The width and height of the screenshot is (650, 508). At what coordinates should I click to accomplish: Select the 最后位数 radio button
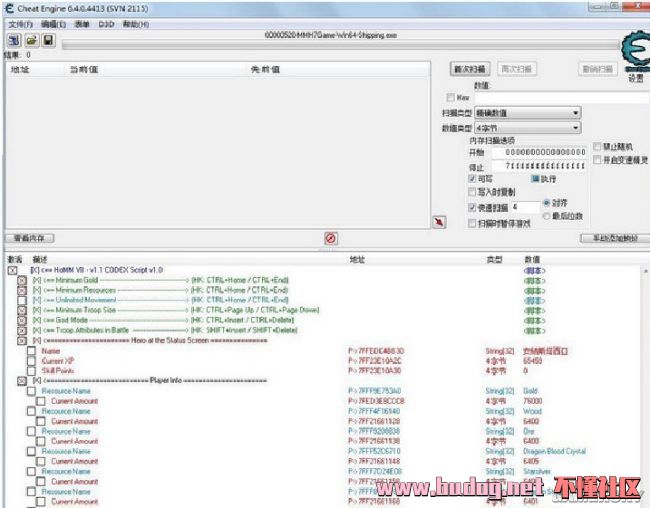click(546, 216)
